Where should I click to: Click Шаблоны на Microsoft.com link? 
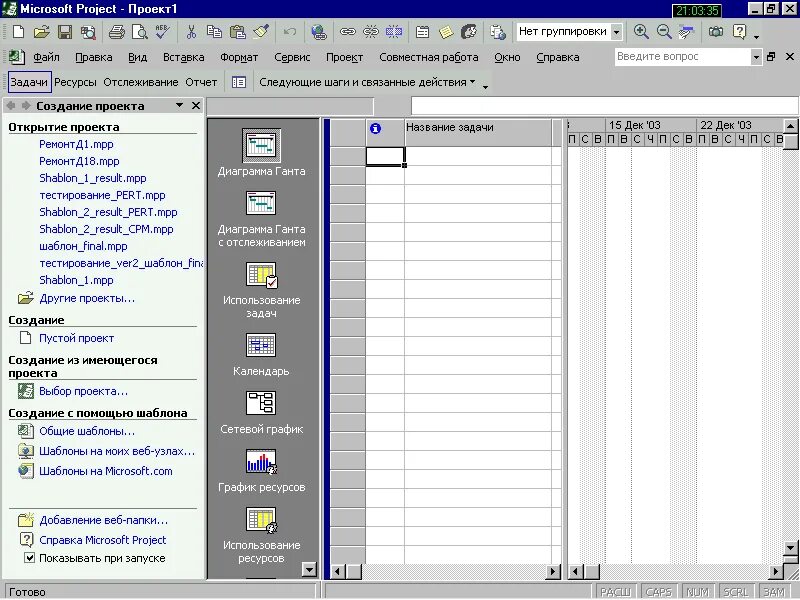[x=106, y=471]
